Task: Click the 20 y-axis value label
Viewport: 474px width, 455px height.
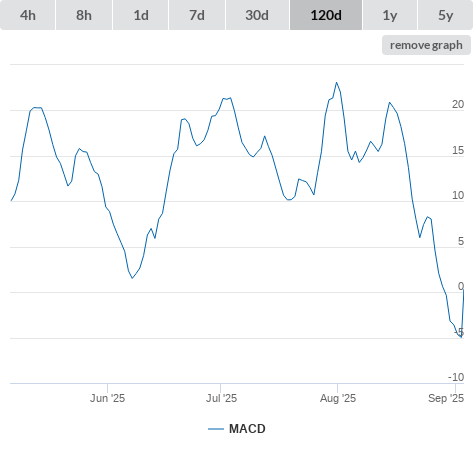Action: tap(458, 105)
